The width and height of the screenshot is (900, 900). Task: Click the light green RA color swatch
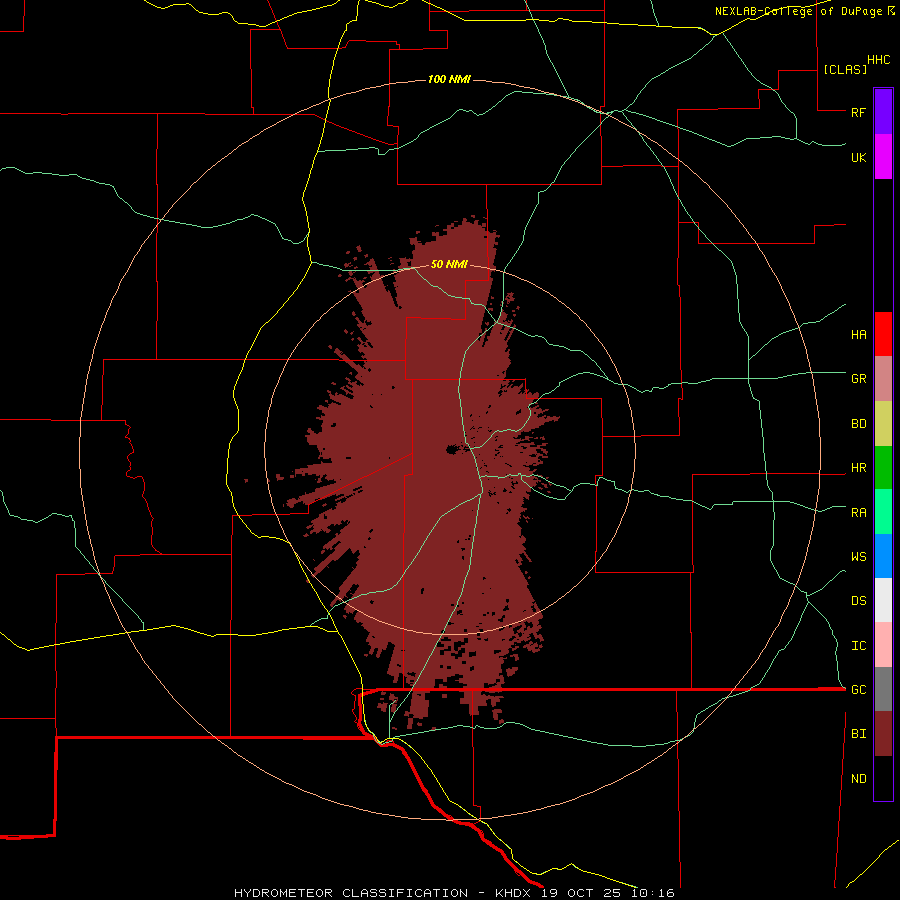click(883, 512)
